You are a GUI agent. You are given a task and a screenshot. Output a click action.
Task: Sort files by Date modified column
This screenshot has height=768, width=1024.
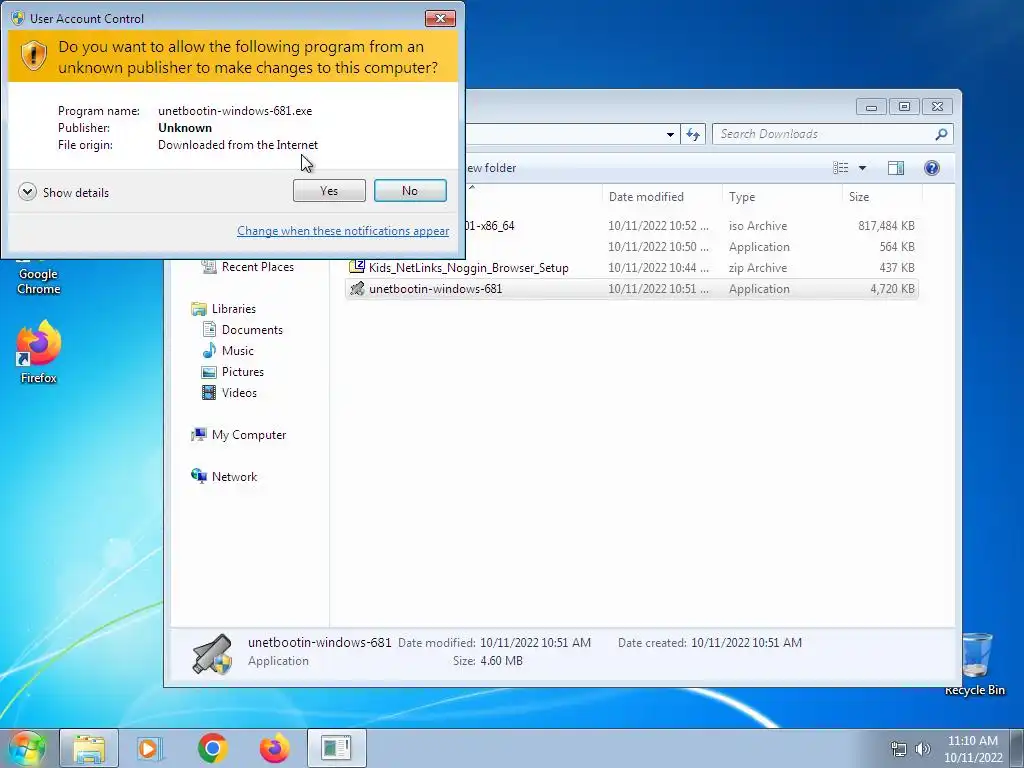pos(662,197)
